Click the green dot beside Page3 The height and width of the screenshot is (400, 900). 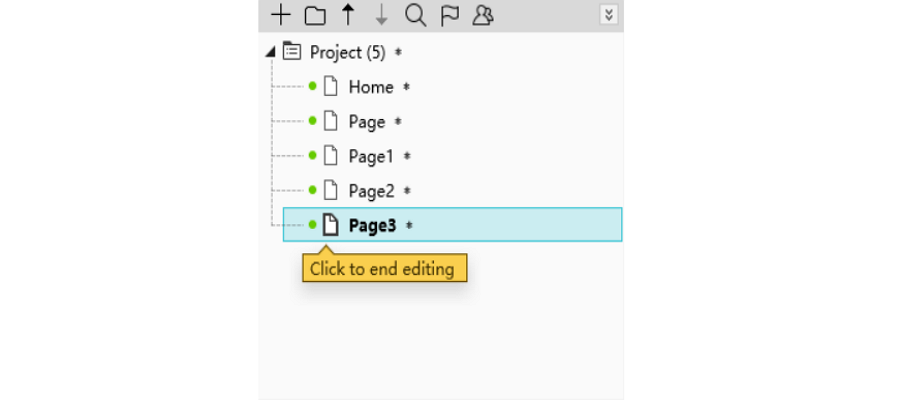pos(313,224)
